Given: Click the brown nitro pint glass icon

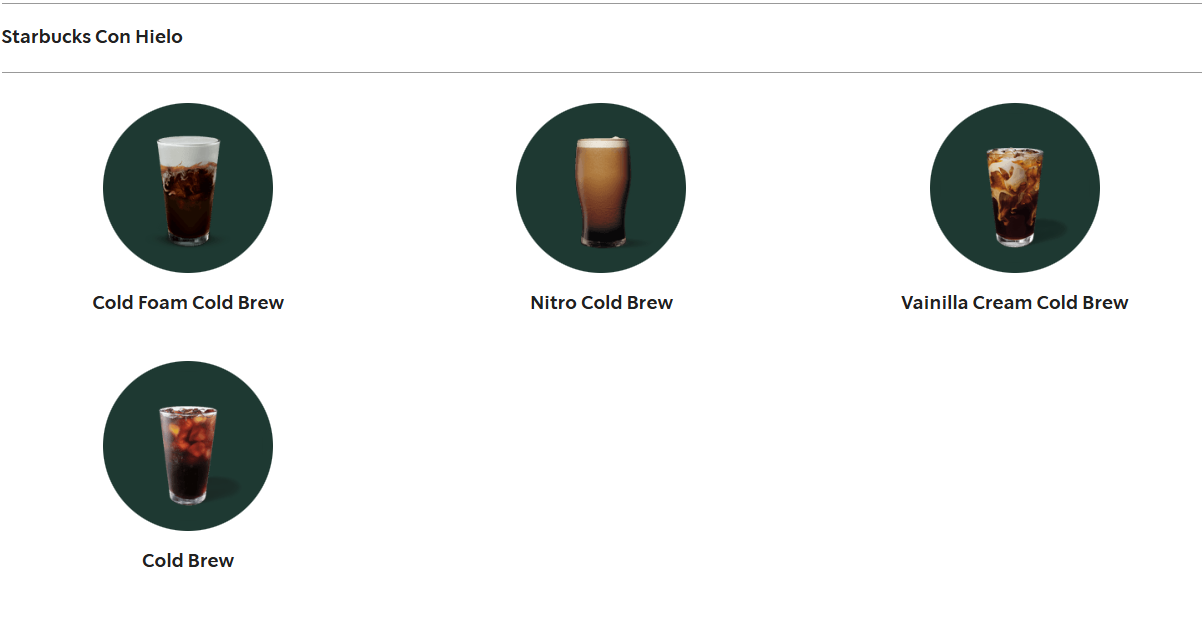Looking at the screenshot, I should coord(601,192).
